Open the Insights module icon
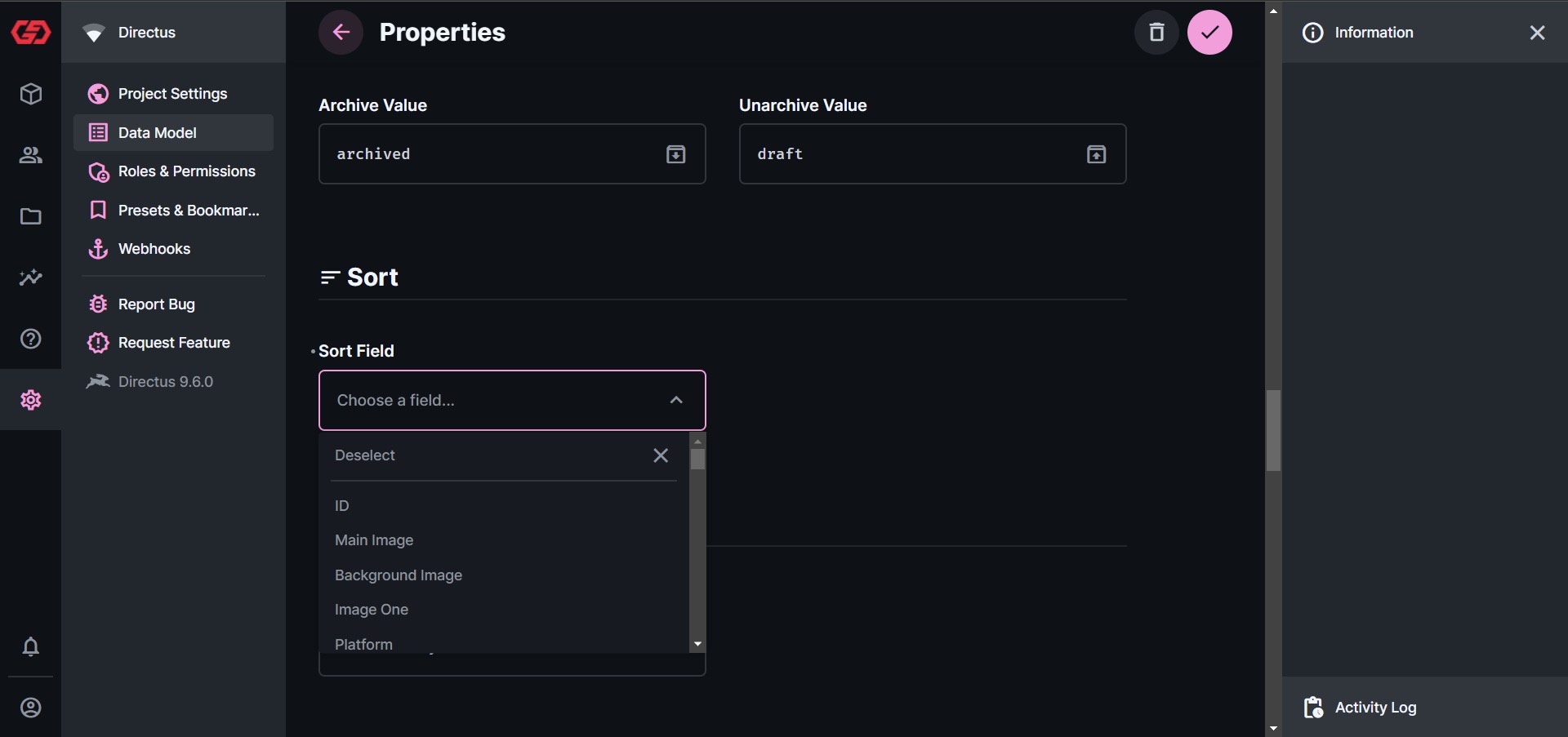The height and width of the screenshot is (737, 1568). pyautogui.click(x=30, y=277)
